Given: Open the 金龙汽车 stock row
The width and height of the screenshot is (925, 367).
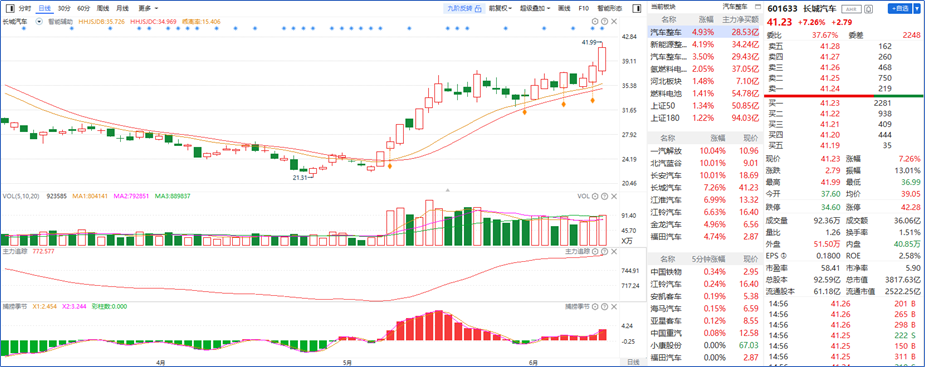Looking at the screenshot, I should coord(704,224).
